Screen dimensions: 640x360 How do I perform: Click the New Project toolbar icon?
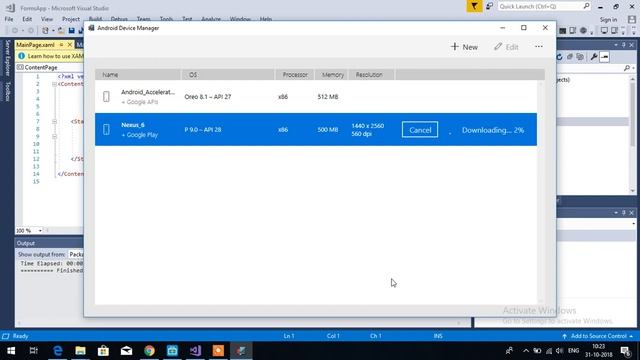click(45, 31)
